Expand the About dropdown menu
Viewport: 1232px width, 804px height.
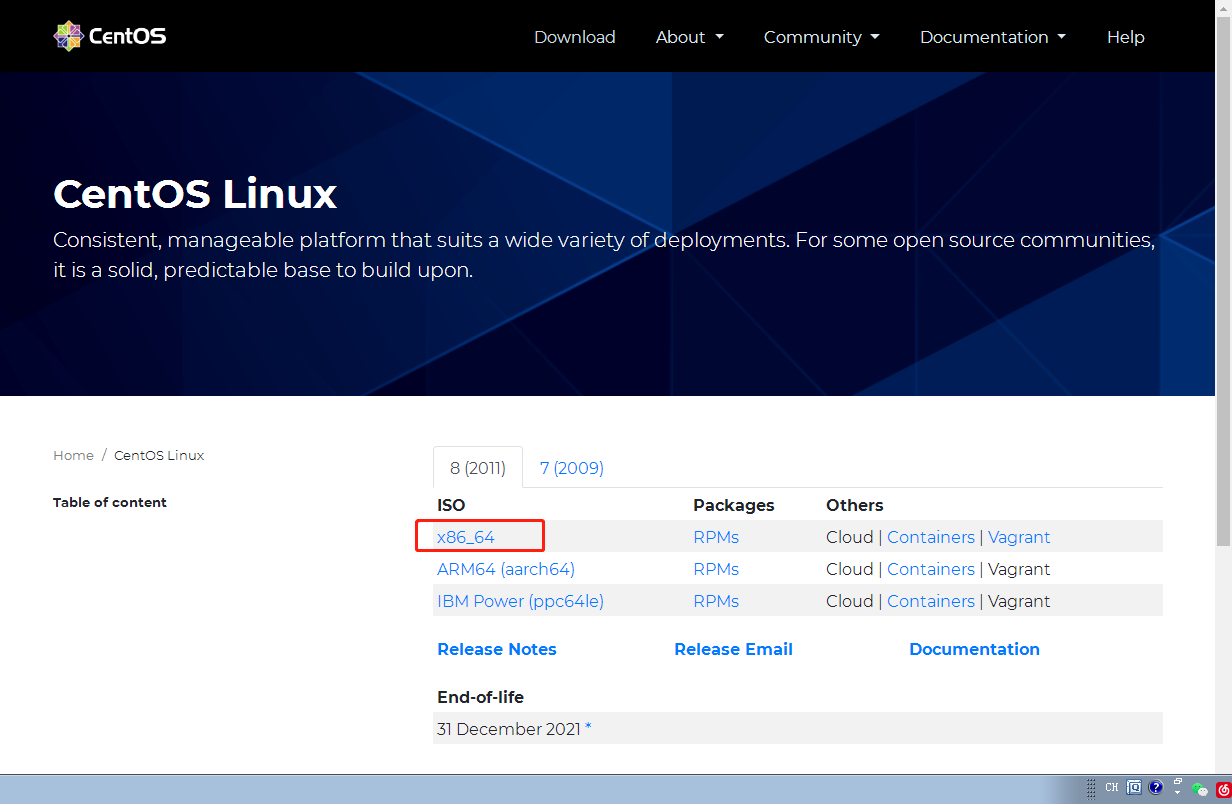tap(689, 37)
